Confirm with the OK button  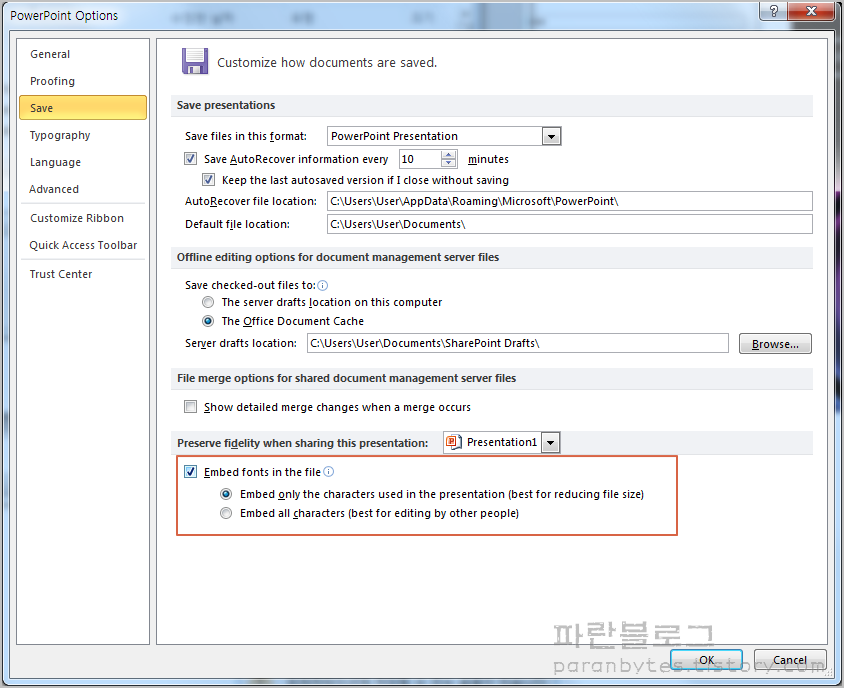tap(706, 659)
